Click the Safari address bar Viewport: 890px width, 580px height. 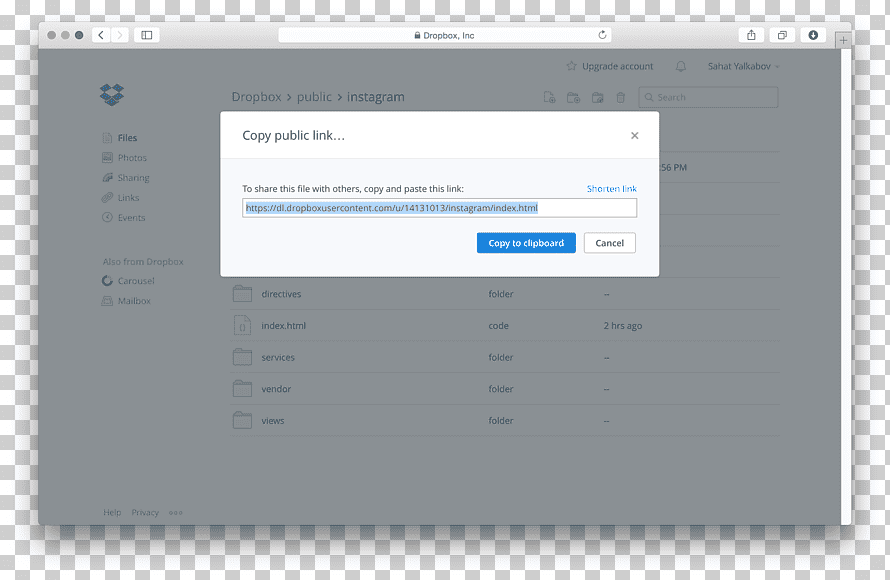click(x=444, y=35)
